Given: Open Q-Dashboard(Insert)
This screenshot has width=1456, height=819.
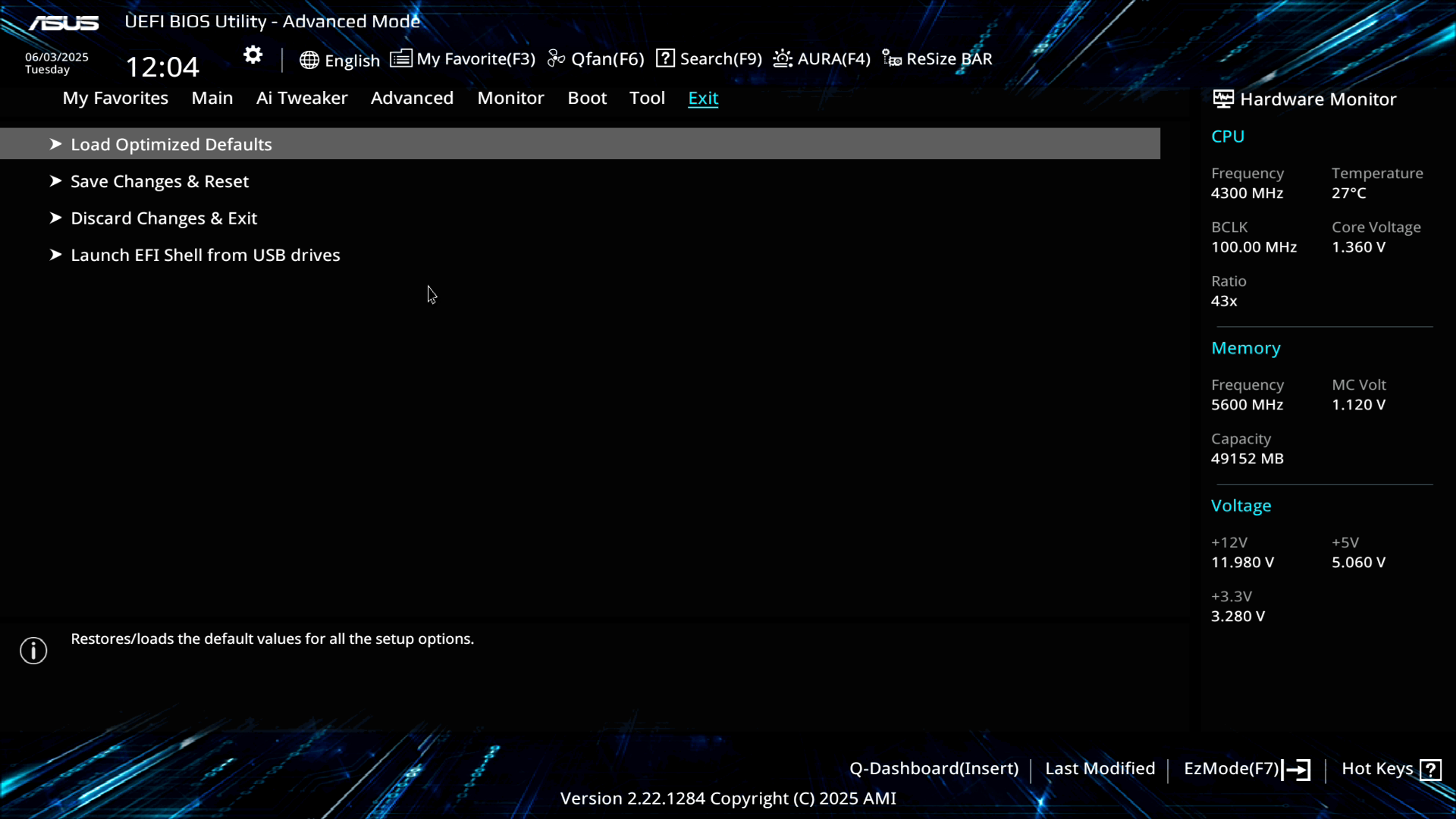Looking at the screenshot, I should pyautogui.click(x=934, y=768).
